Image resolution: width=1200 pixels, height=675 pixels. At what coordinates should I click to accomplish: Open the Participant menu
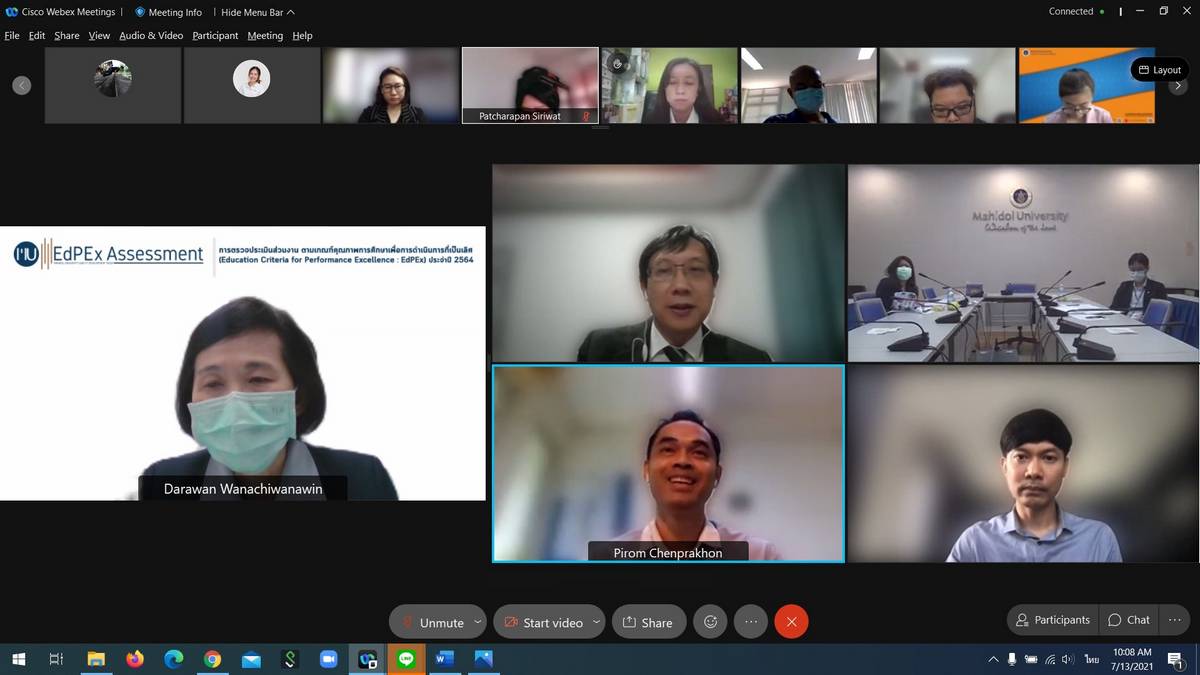pos(215,35)
